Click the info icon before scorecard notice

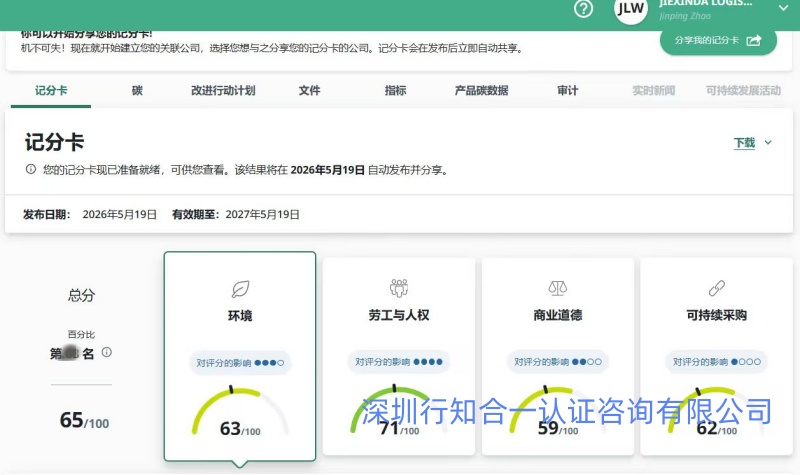coord(31,169)
